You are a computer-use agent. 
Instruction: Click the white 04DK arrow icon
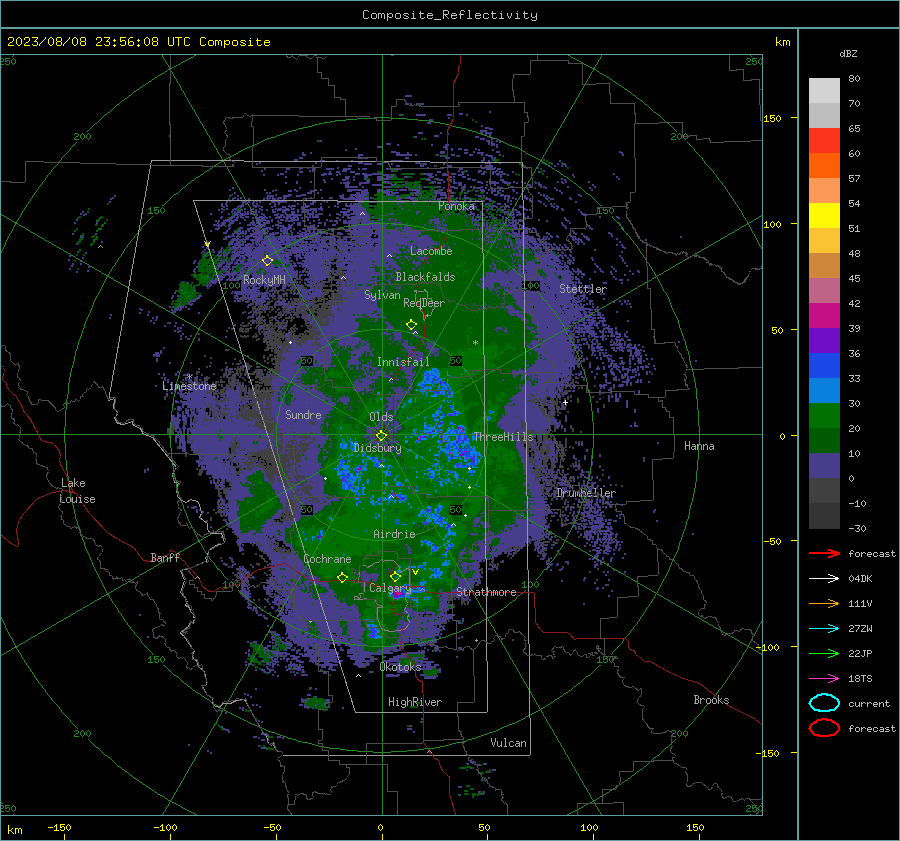(824, 579)
